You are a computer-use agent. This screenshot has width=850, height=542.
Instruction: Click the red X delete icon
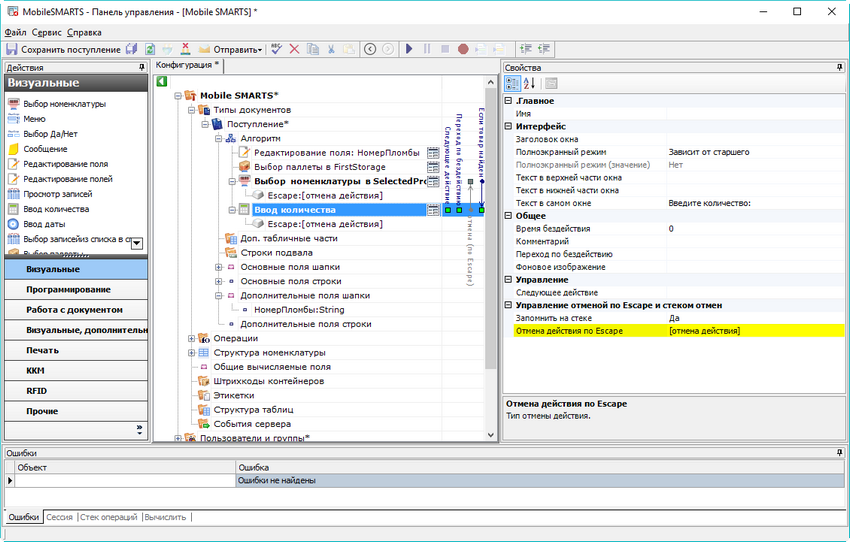click(294, 49)
